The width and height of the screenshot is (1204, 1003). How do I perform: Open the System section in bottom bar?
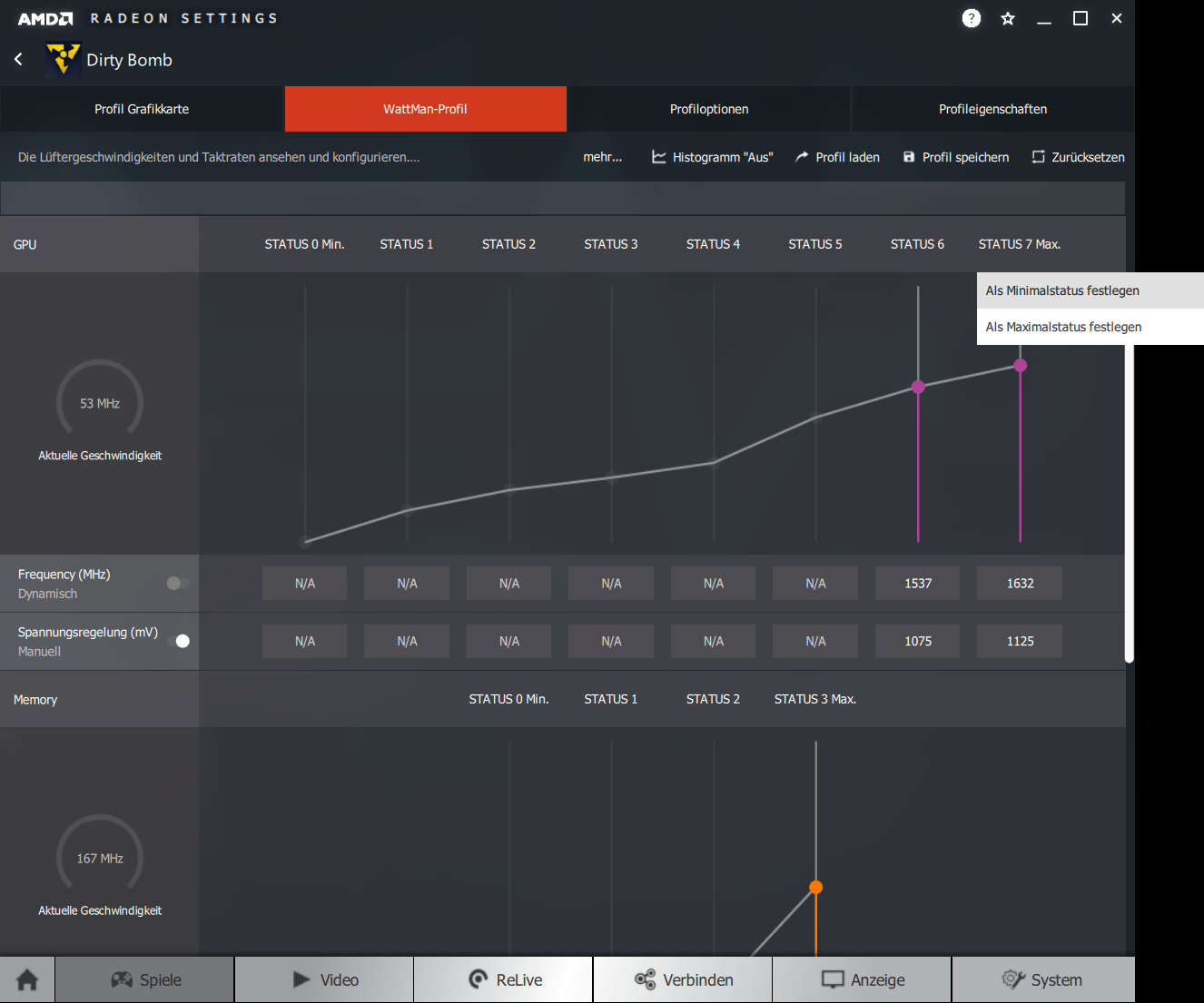[1043, 979]
